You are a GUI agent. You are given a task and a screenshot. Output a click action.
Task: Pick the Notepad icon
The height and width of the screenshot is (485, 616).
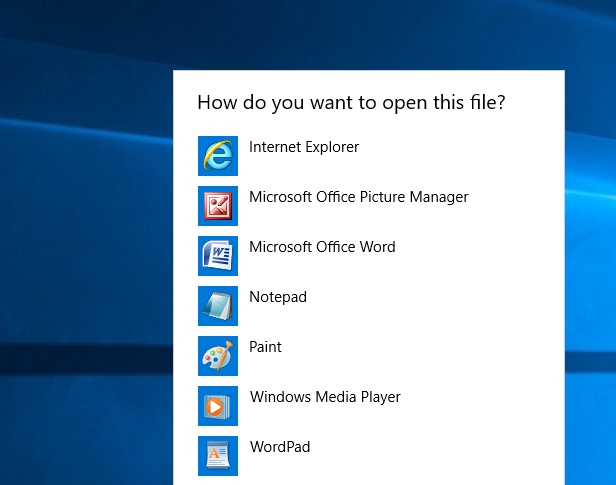coord(218,306)
